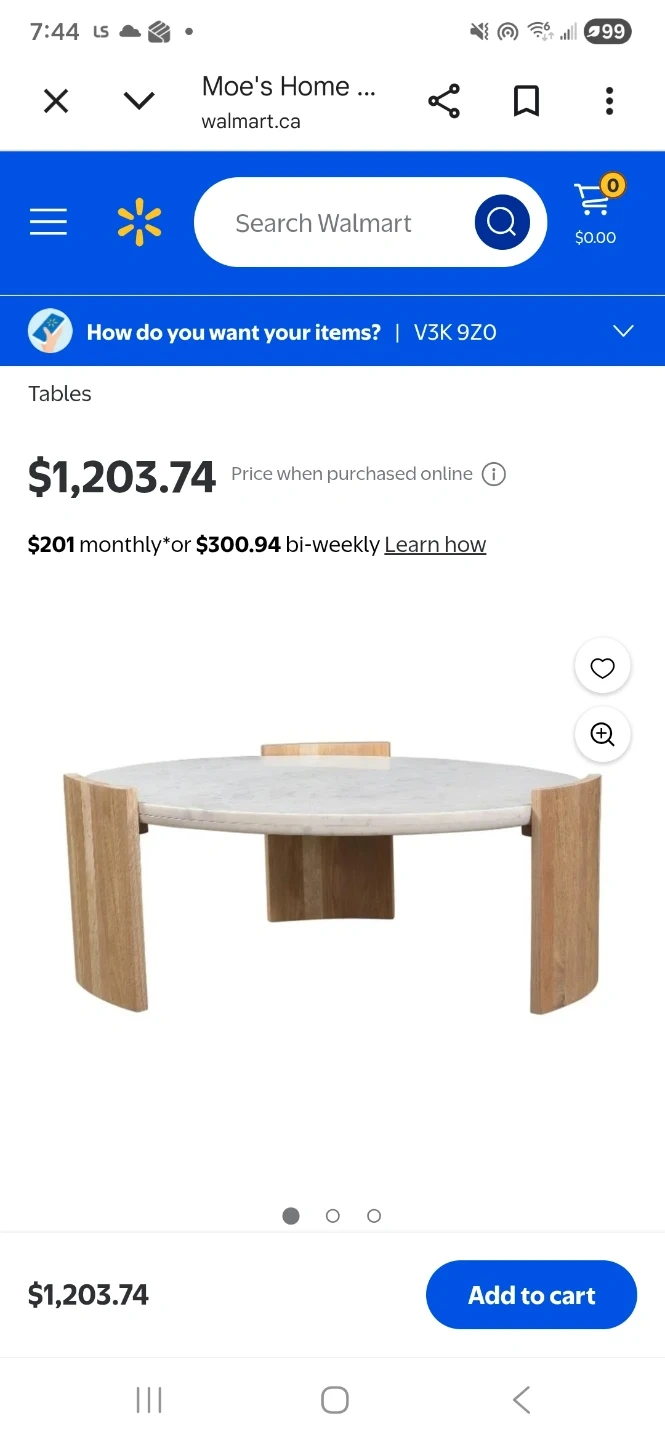The image size is (665, 1440).
Task: Select the first image carousel dot
Action: pos(291,1216)
